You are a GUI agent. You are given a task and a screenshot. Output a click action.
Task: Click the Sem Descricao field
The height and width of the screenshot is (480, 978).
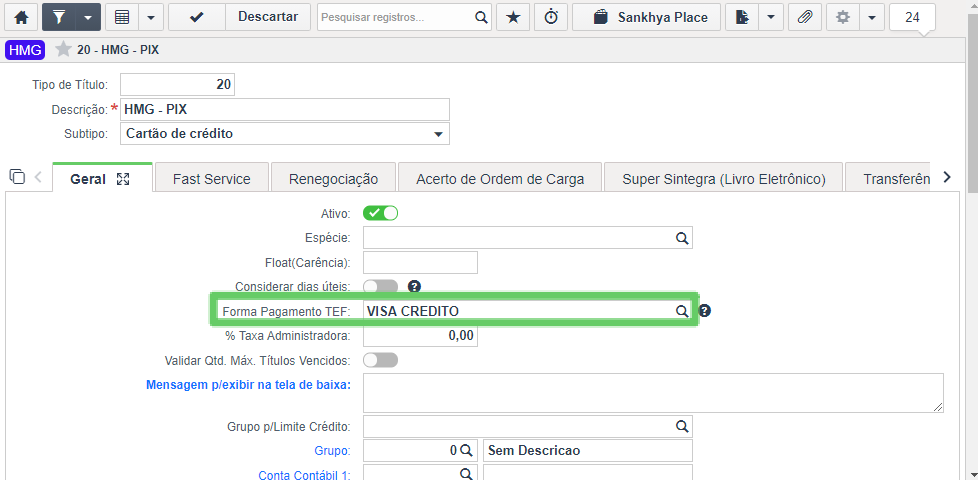tap(588, 450)
